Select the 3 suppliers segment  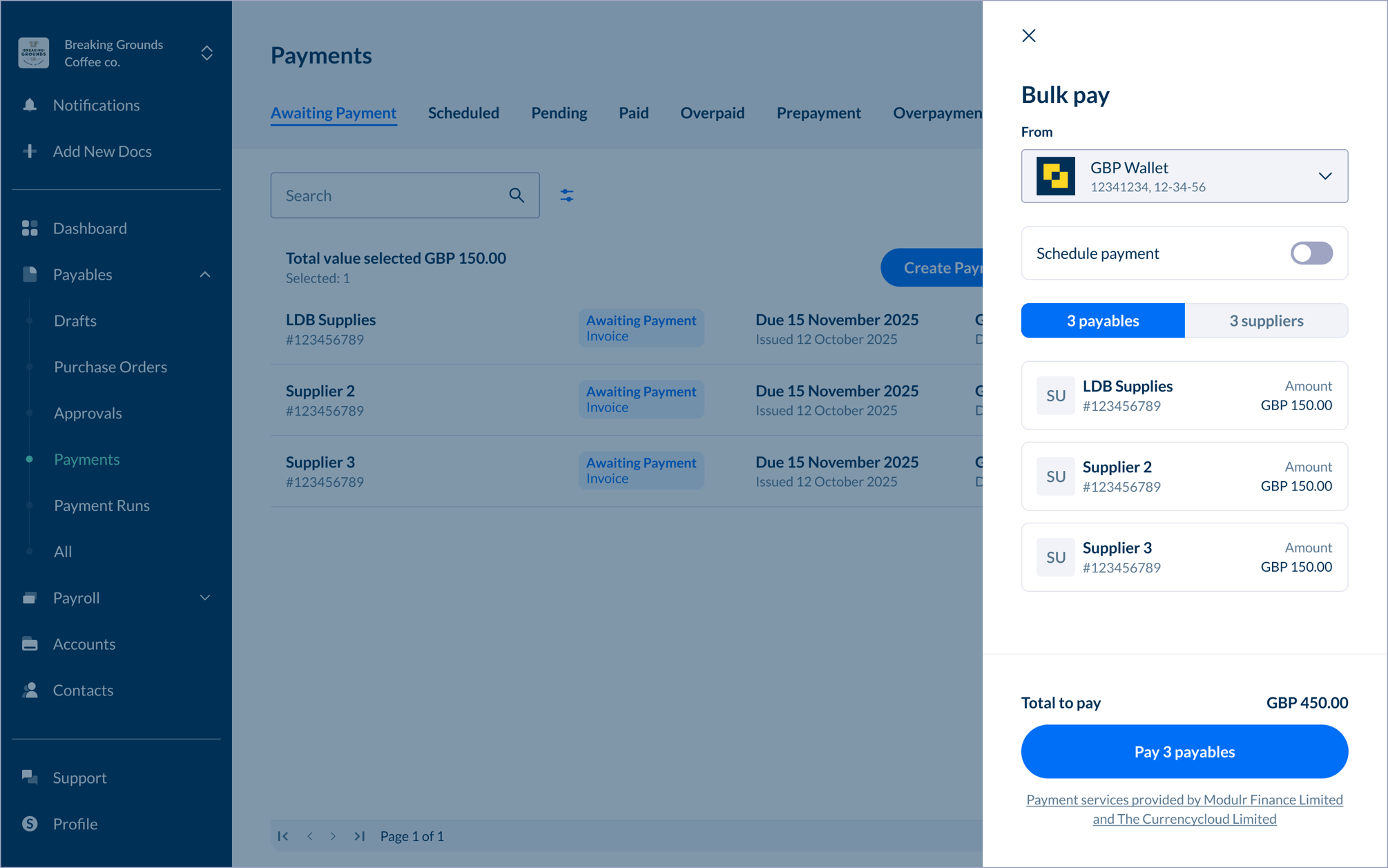point(1266,320)
